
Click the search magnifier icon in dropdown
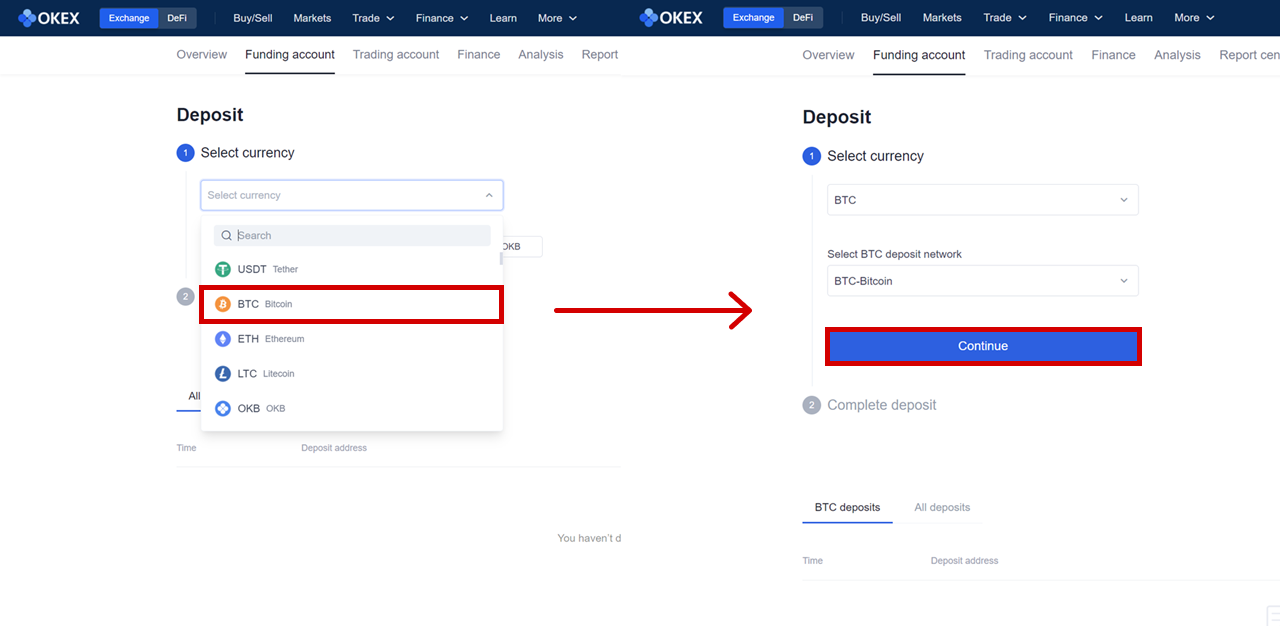tap(227, 236)
